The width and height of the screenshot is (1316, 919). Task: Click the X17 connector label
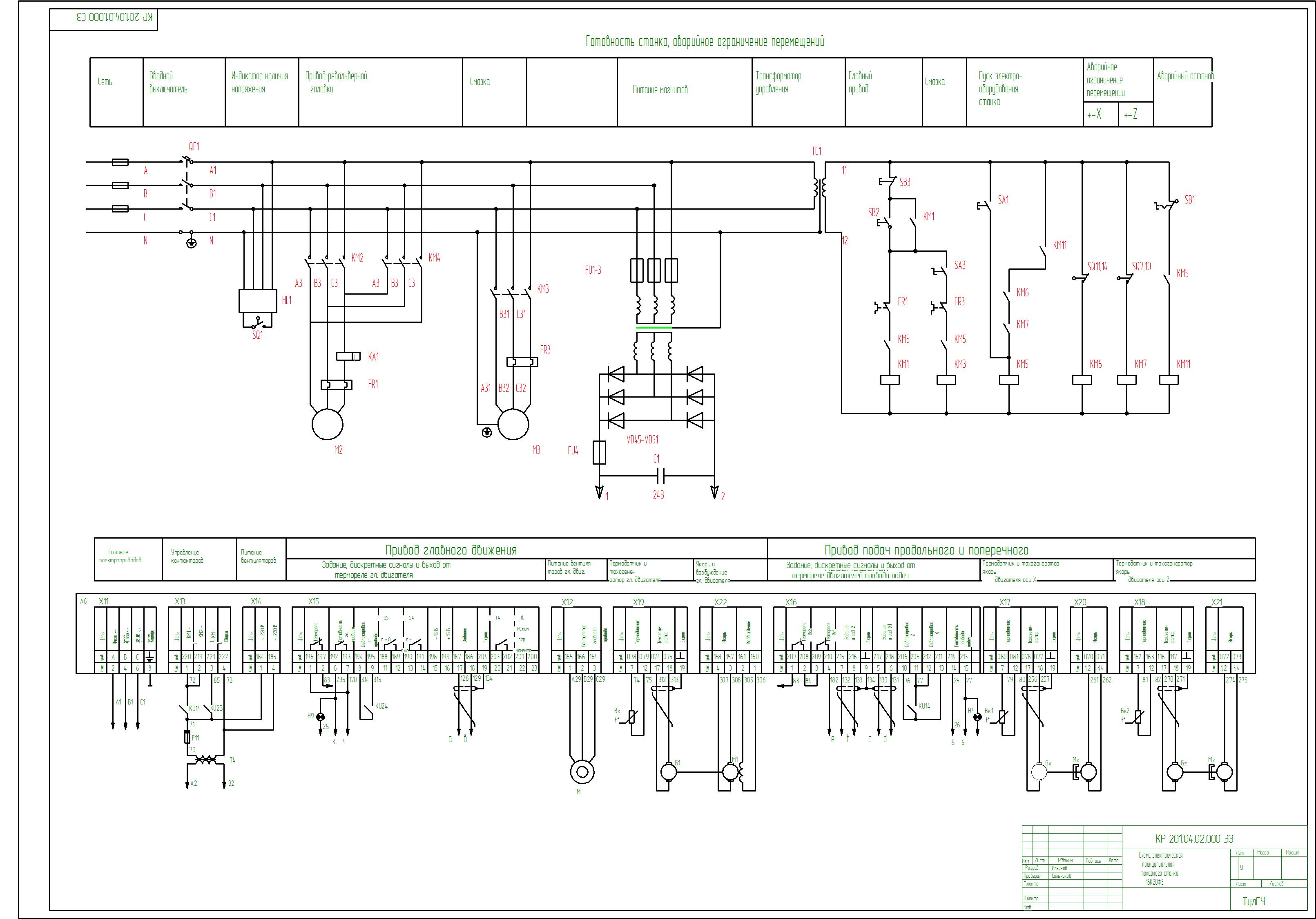click(1005, 602)
